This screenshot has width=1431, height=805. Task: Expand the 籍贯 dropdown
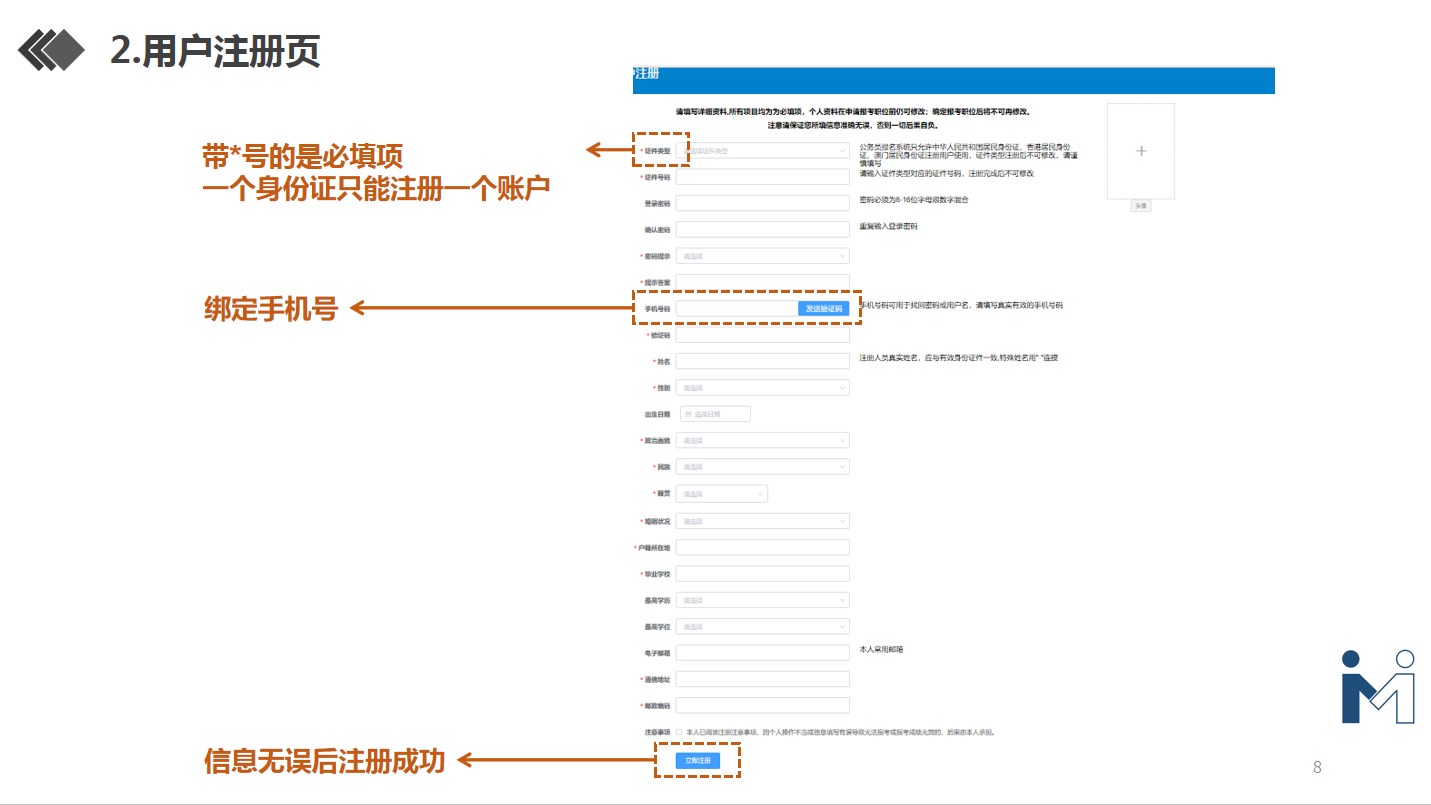coord(721,494)
